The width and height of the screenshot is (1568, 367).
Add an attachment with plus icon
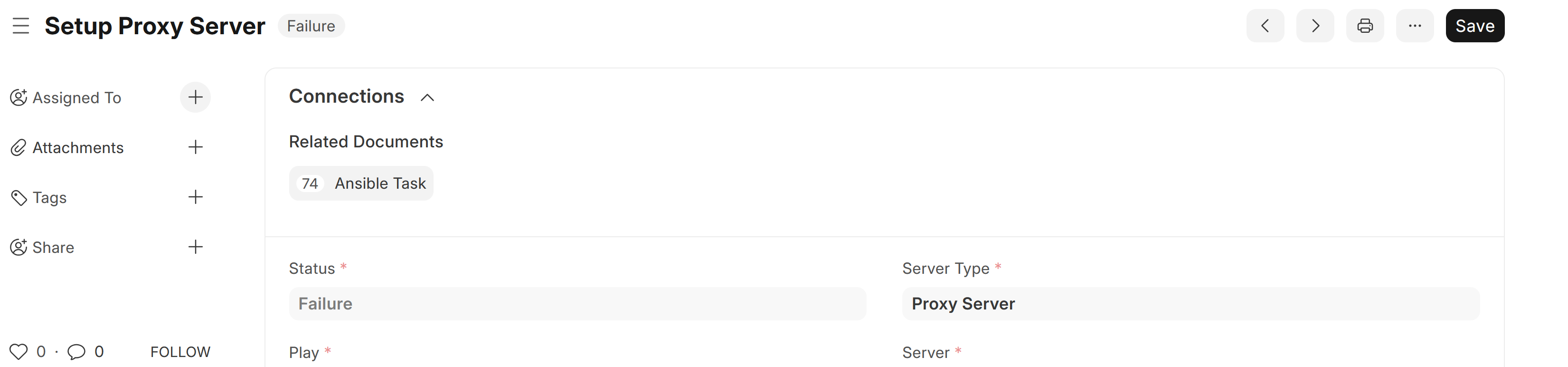coord(195,147)
